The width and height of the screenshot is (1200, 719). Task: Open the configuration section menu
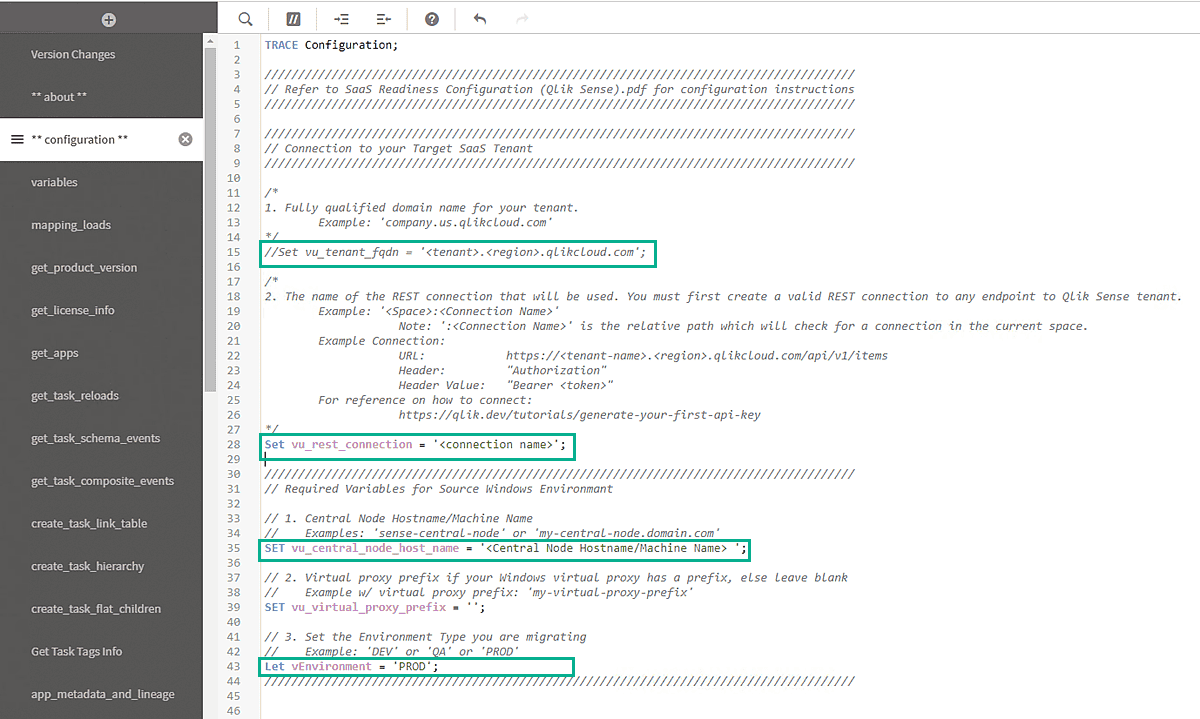coord(17,139)
